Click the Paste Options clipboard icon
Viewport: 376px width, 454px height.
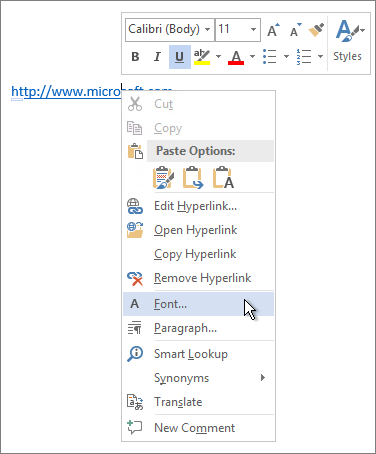coord(135,151)
